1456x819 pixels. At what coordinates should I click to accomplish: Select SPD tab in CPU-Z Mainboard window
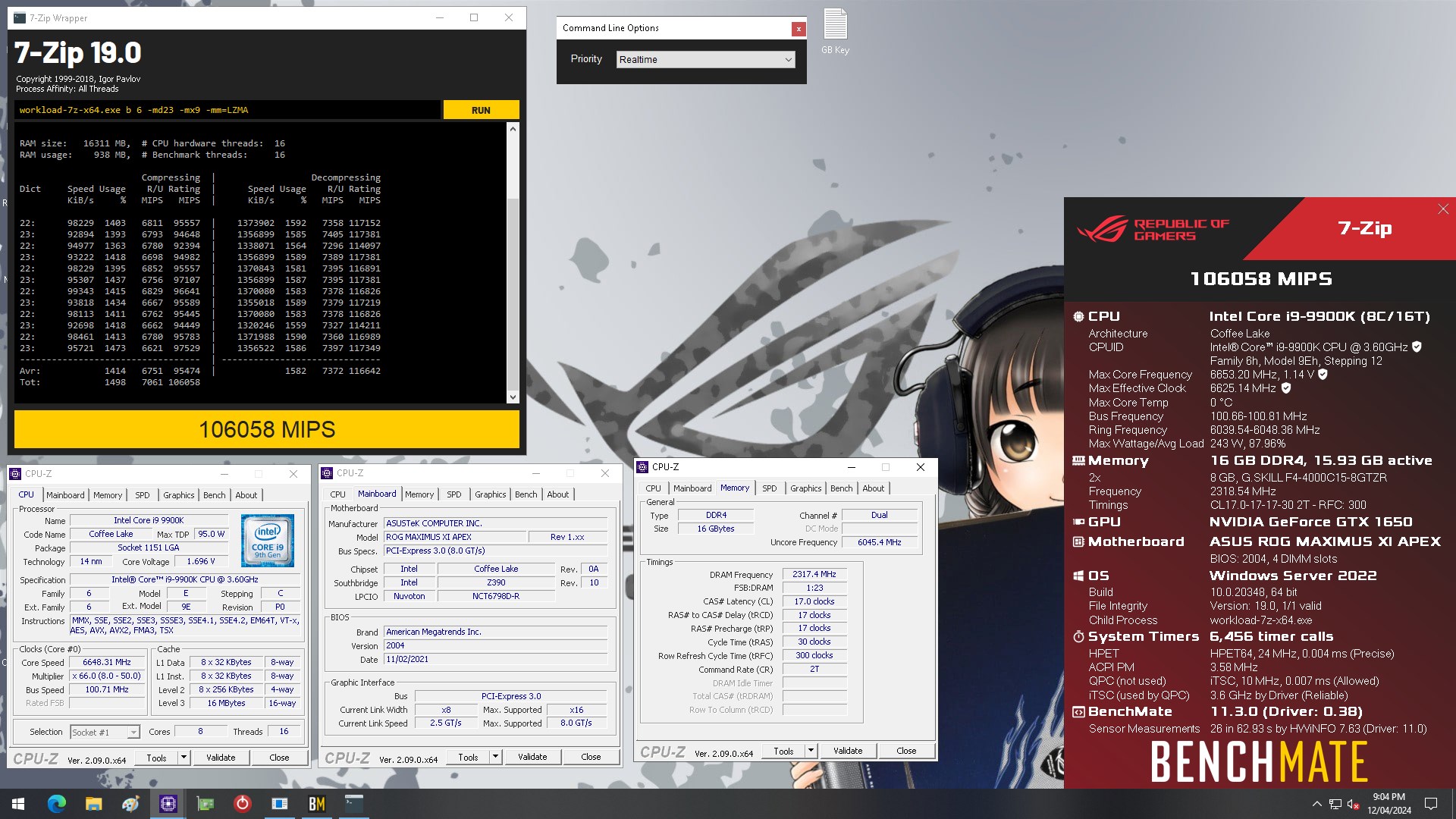453,494
